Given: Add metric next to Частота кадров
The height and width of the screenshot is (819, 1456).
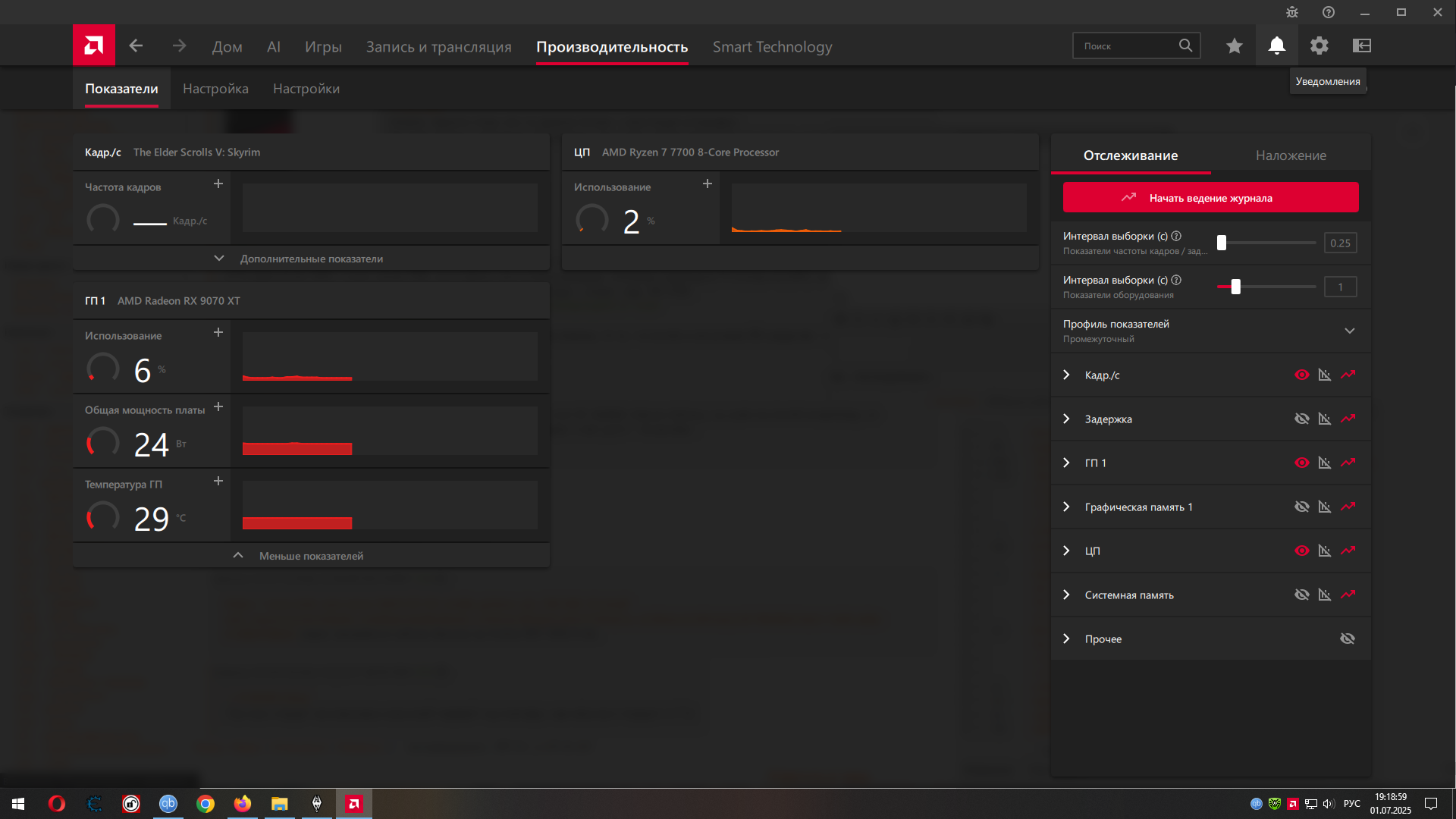Looking at the screenshot, I should click(218, 184).
